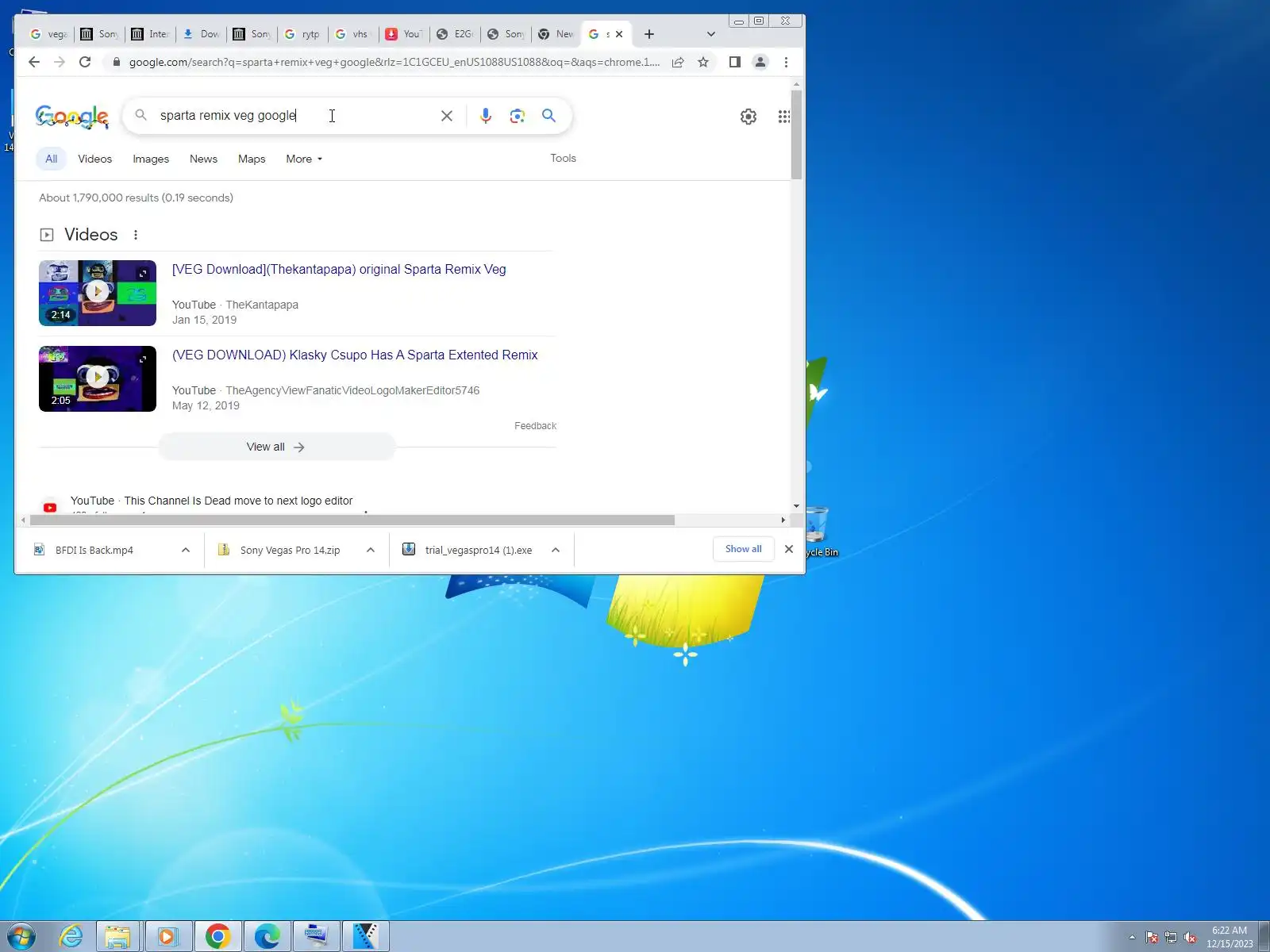Switch to the 'vega' browser tab
The width and height of the screenshot is (1270, 952).
point(48,34)
